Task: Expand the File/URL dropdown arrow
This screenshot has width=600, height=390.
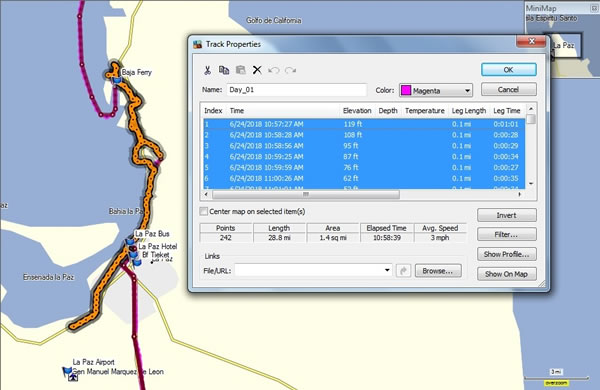Action: (x=387, y=271)
